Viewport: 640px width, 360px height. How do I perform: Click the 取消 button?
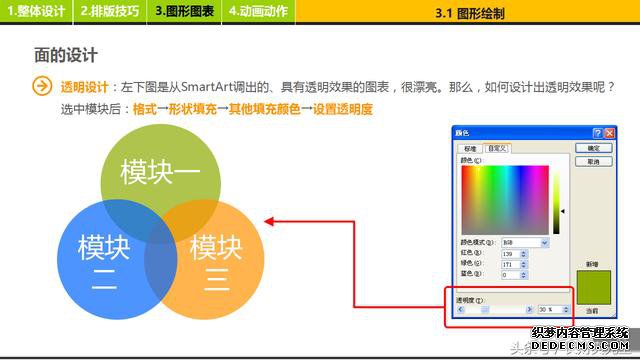[x=593, y=162]
